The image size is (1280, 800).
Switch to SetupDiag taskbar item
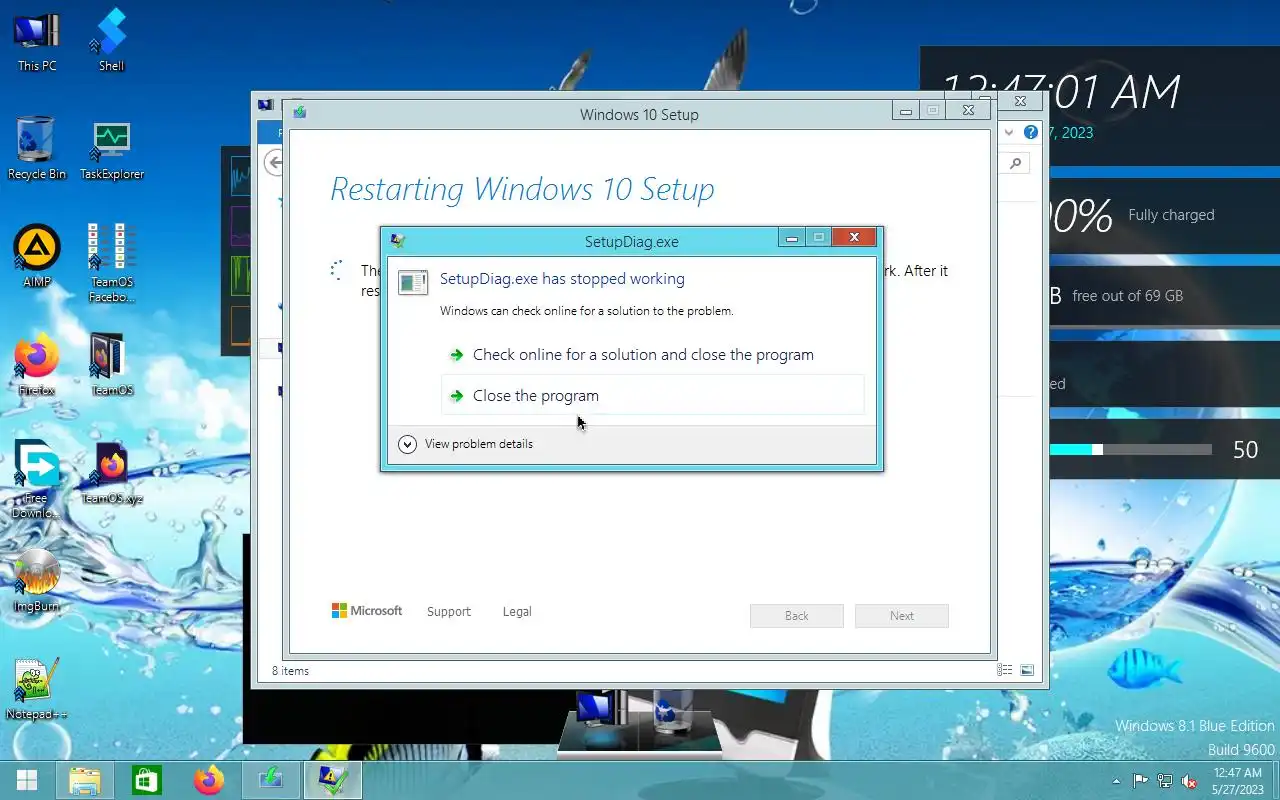[332, 780]
